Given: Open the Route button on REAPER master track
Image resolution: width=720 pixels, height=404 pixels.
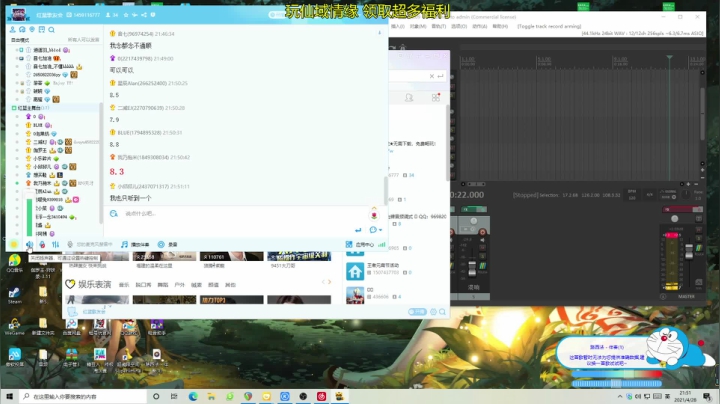Looking at the screenshot, I should (x=699, y=248).
